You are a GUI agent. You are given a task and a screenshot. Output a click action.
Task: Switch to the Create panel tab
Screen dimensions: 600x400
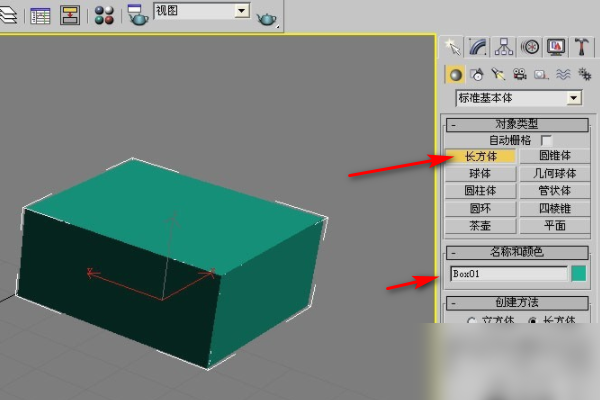point(452,47)
